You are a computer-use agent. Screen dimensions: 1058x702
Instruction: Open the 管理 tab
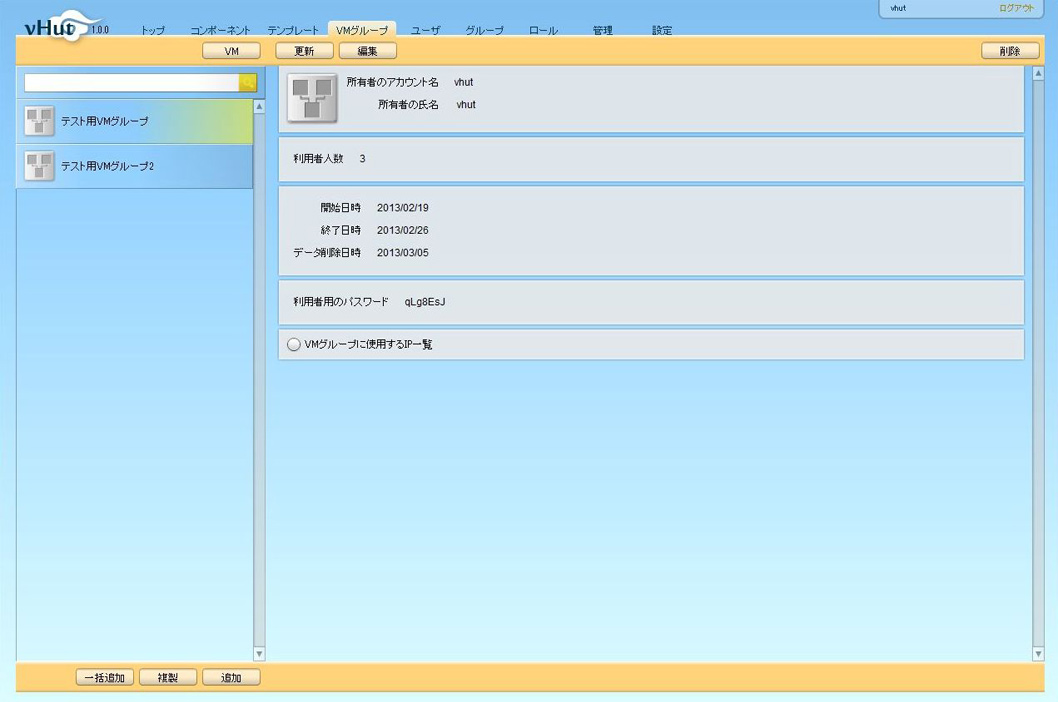603,30
